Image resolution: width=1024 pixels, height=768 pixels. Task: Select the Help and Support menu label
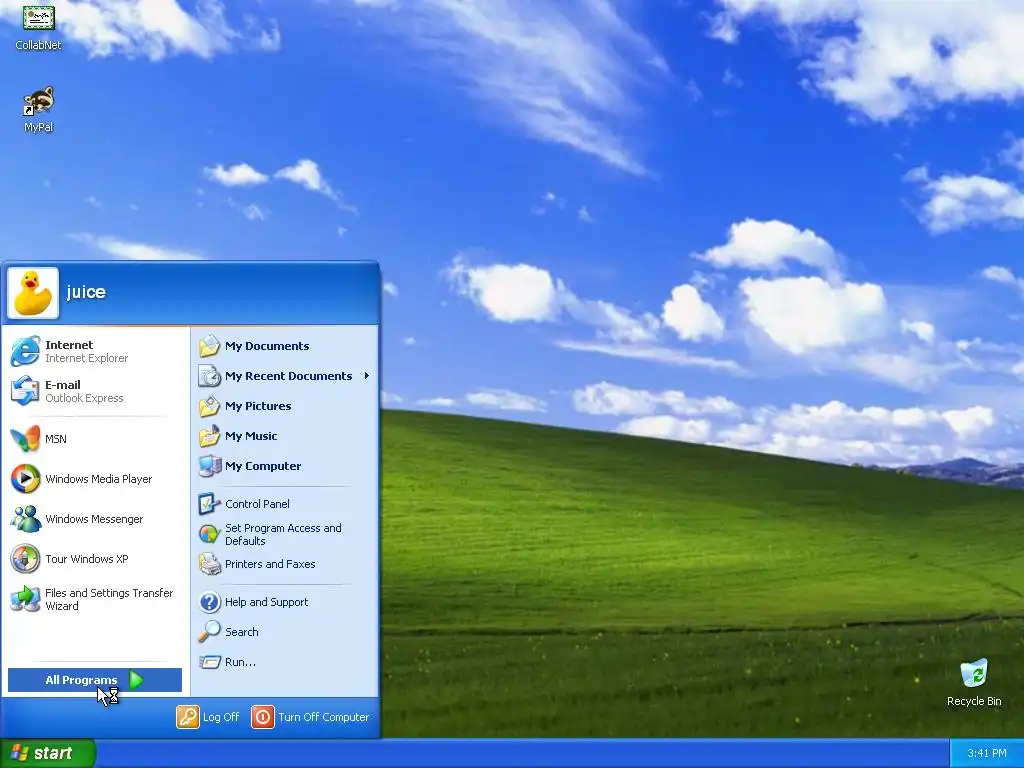266,602
